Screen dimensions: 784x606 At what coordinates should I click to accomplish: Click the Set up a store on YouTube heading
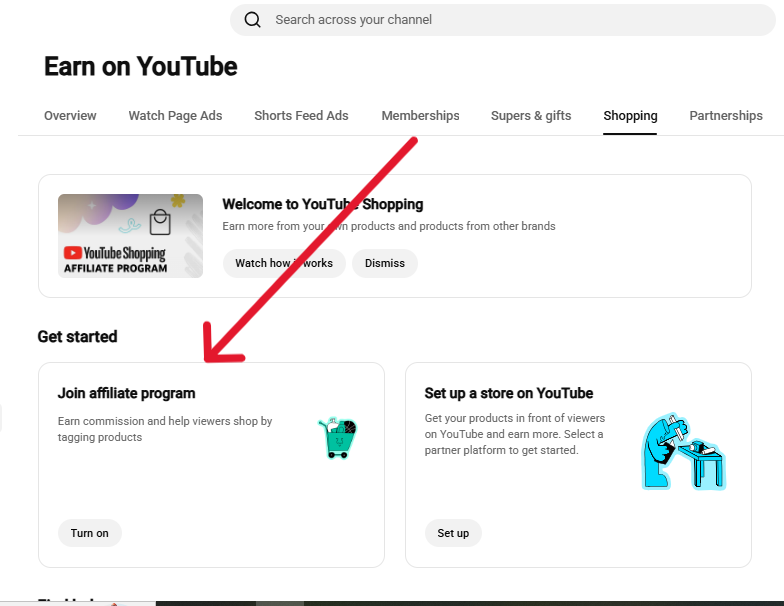[508, 394]
